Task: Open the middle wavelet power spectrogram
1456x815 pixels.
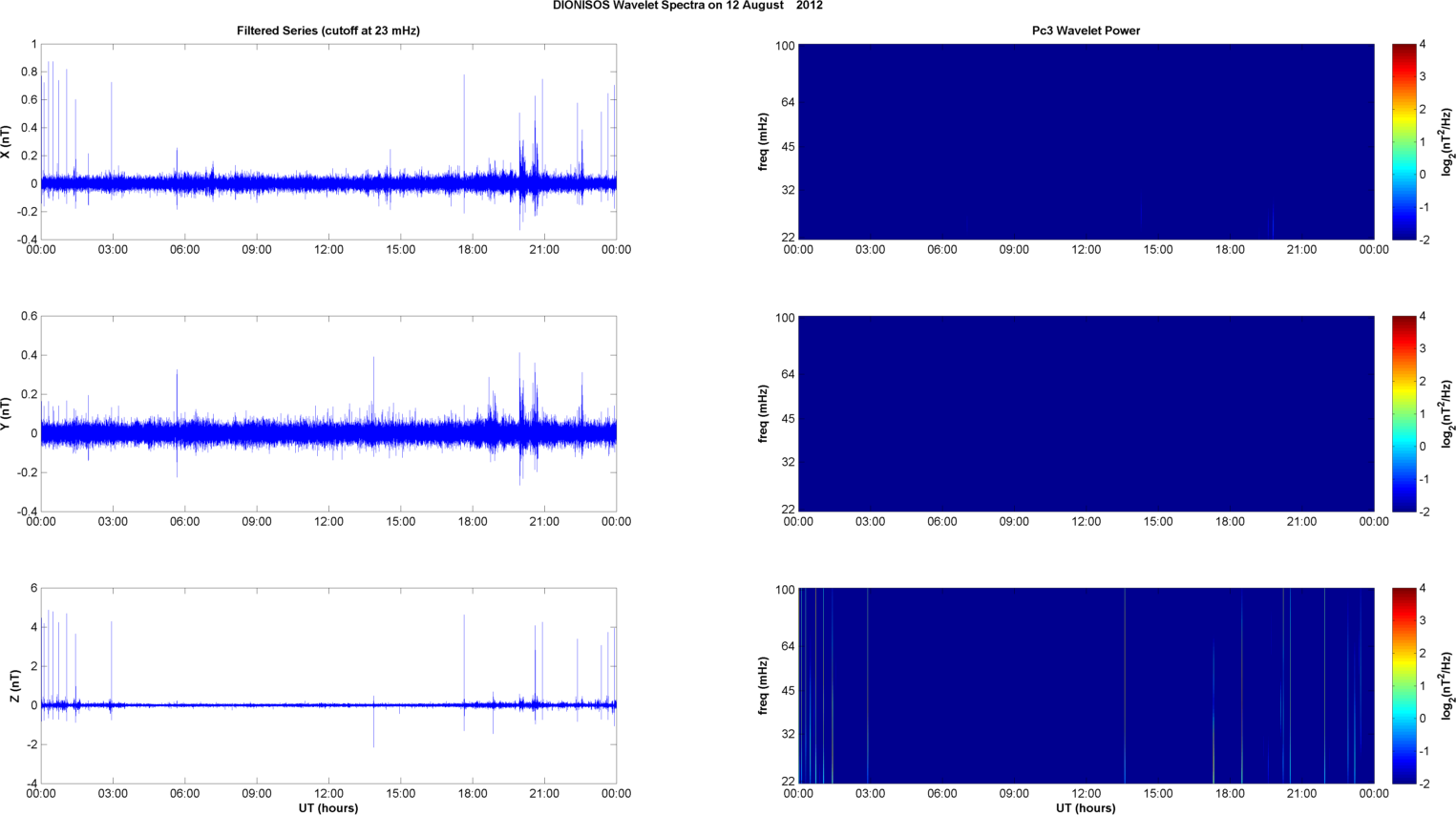Action: coord(1086,414)
